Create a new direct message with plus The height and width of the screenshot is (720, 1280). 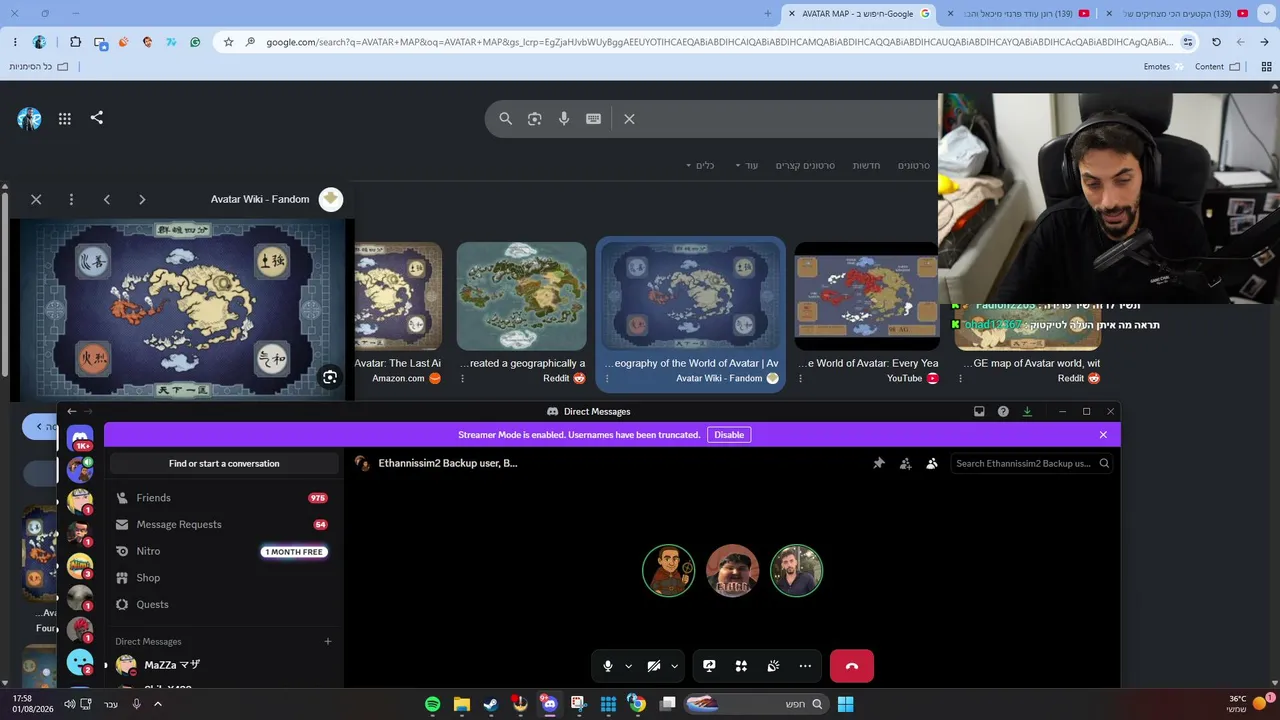pos(328,642)
